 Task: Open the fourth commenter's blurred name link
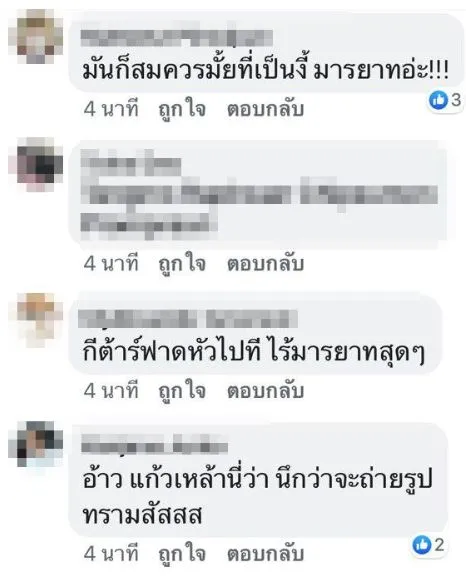click(154, 444)
